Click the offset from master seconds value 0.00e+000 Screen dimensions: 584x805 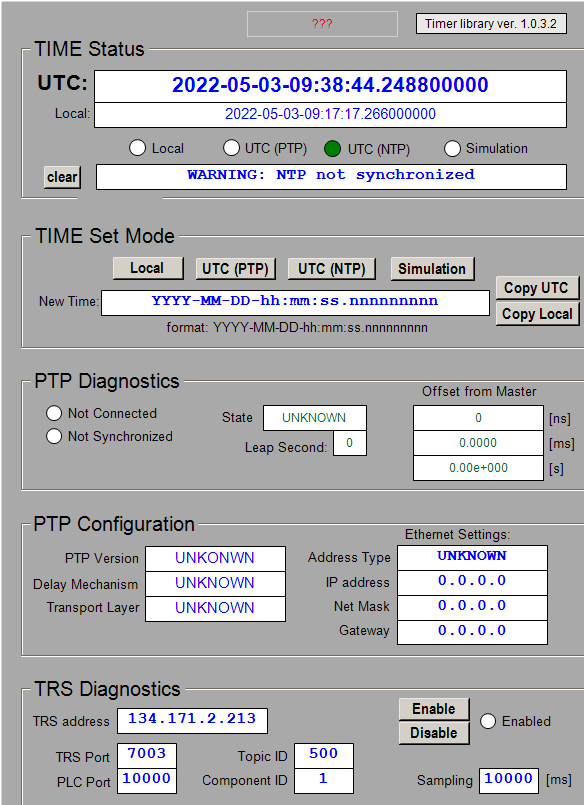pyautogui.click(x=478, y=468)
